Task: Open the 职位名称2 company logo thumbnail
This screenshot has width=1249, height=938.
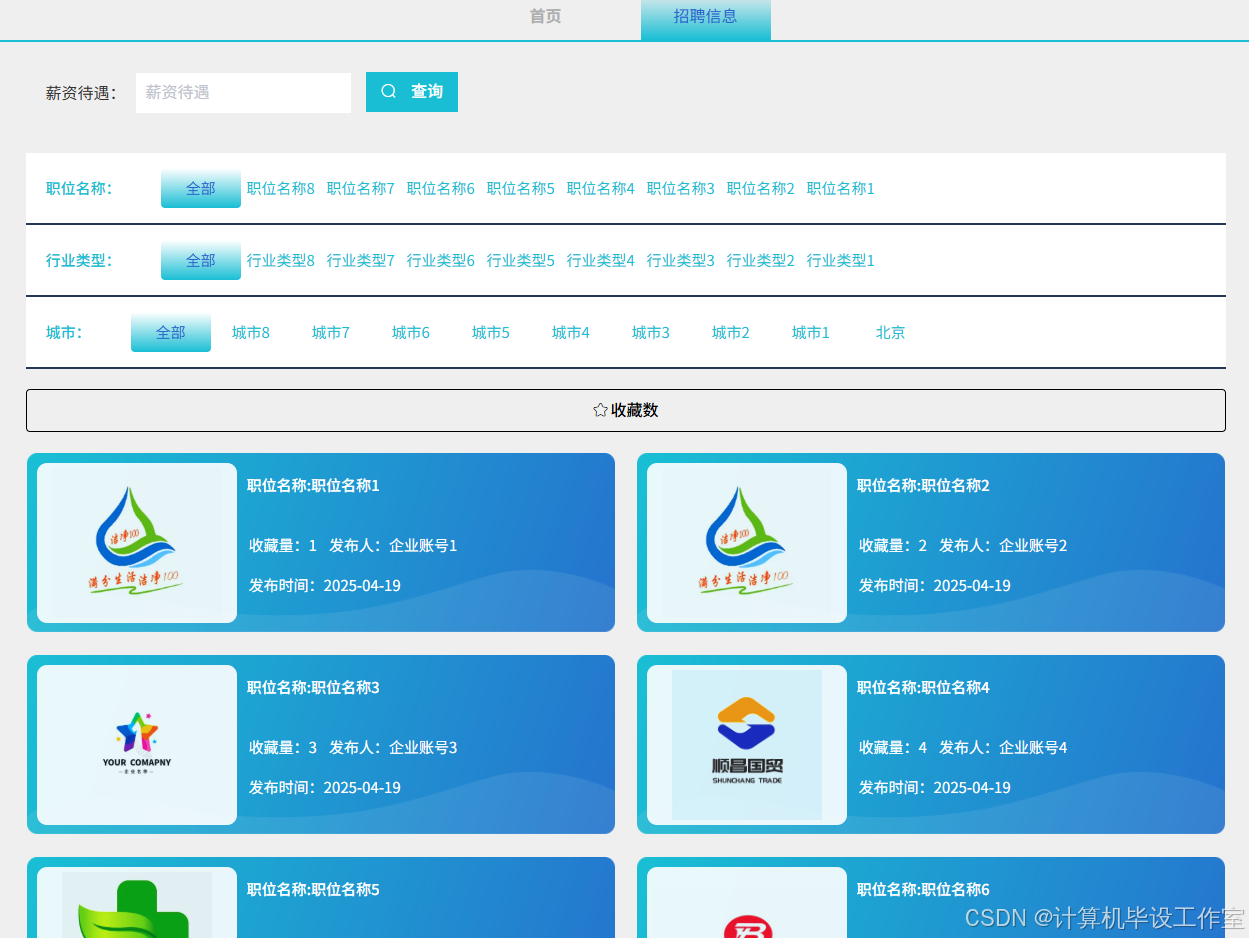Action: point(747,543)
